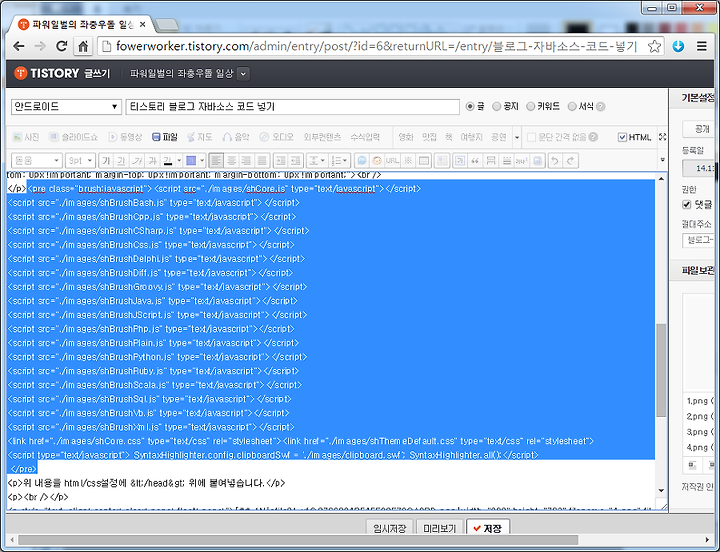
Task: Select the 공지 radio button
Action: click(496, 107)
